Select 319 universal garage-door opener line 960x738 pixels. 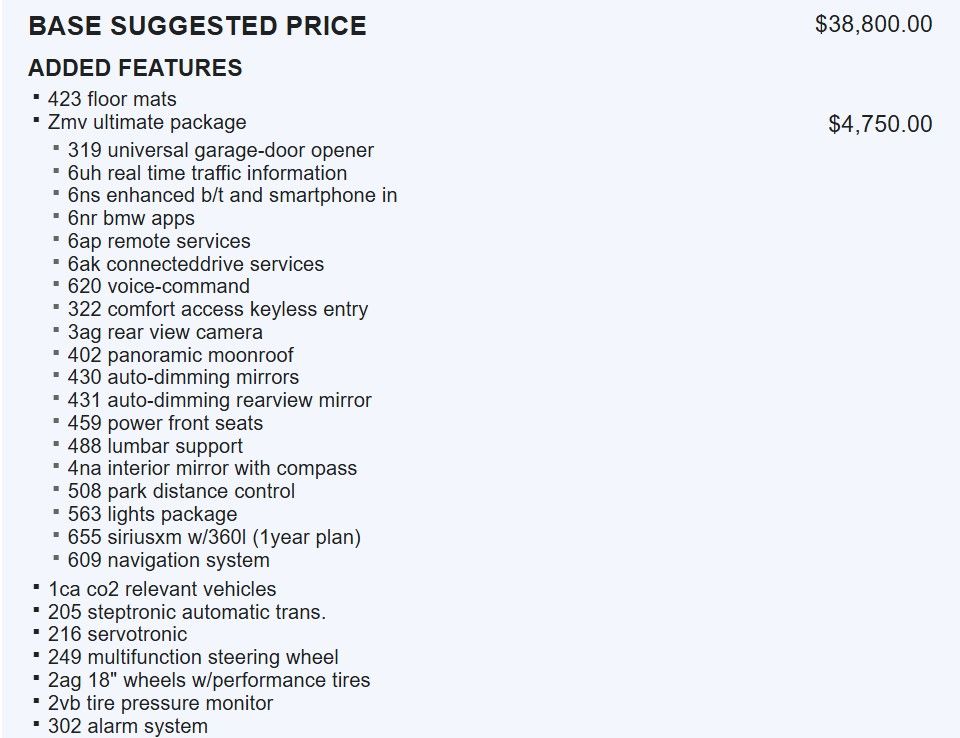220,150
